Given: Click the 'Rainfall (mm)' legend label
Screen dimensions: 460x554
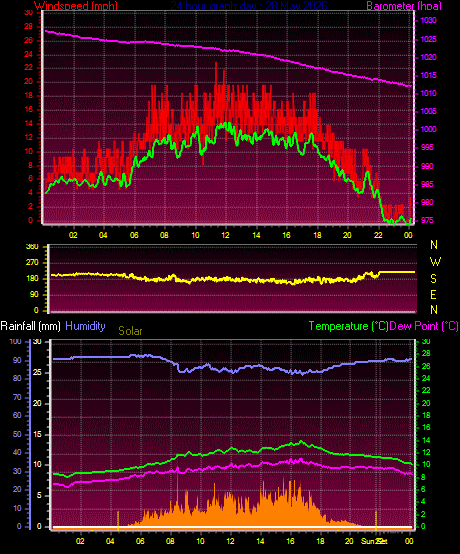Looking at the screenshot, I should tap(30, 326).
